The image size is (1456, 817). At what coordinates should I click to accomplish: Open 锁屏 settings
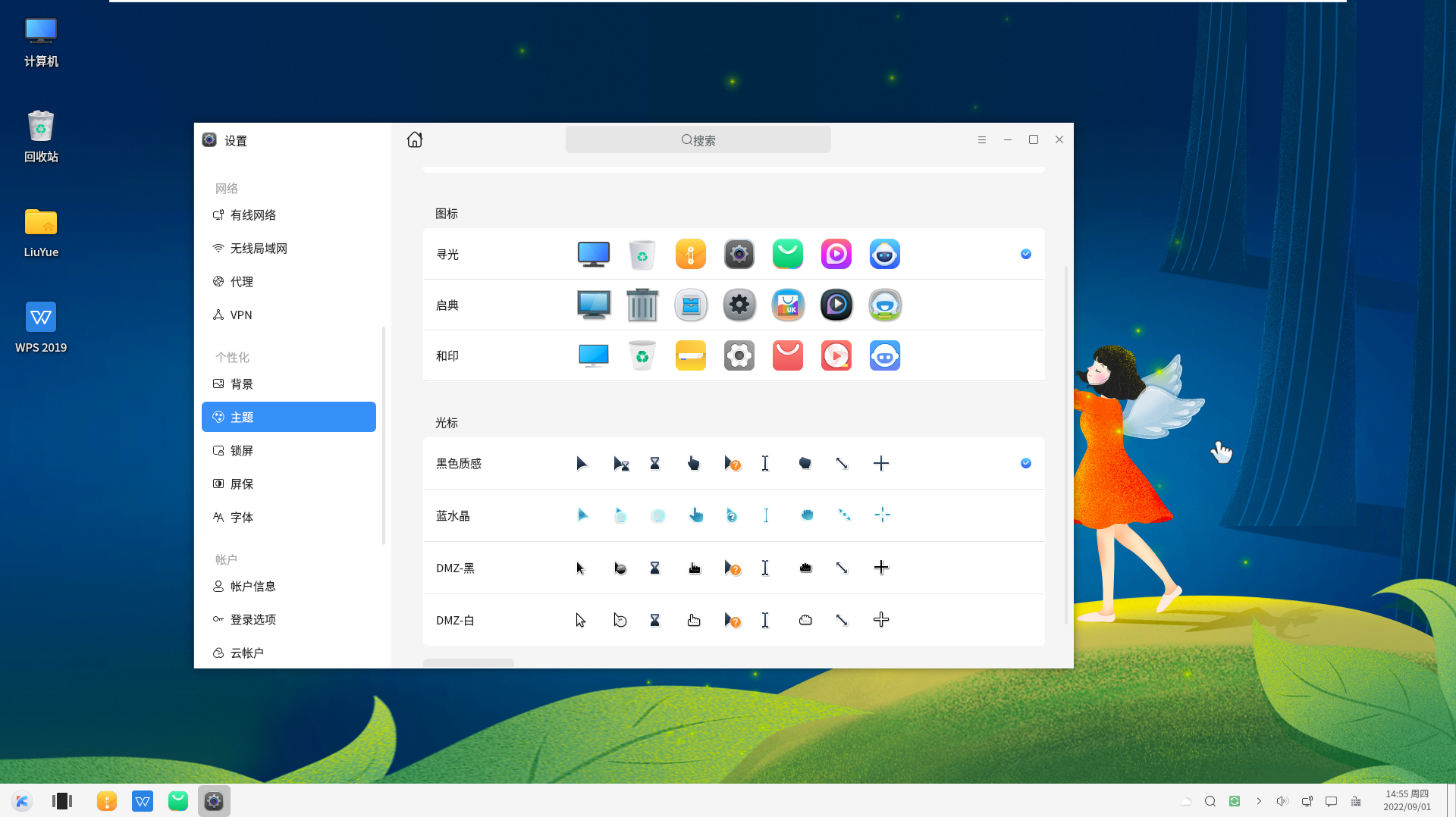click(x=289, y=451)
